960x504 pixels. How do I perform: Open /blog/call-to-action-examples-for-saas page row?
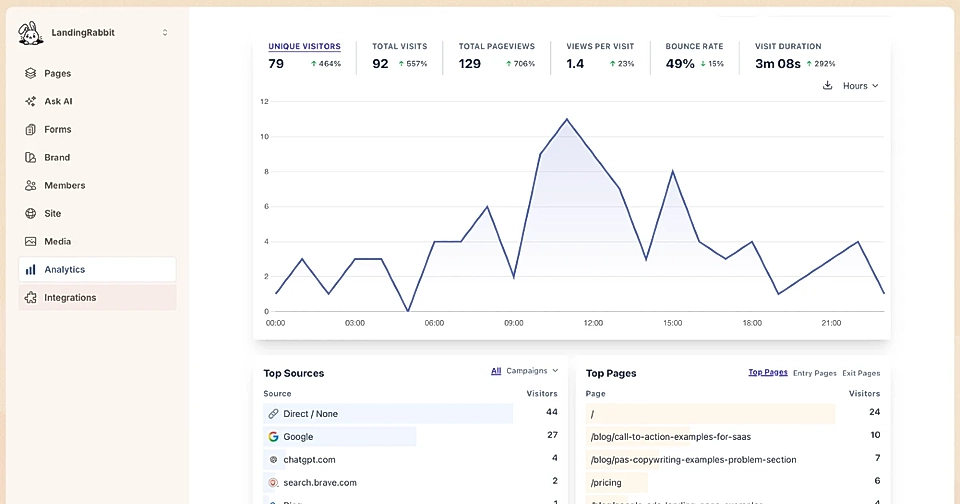point(733,437)
